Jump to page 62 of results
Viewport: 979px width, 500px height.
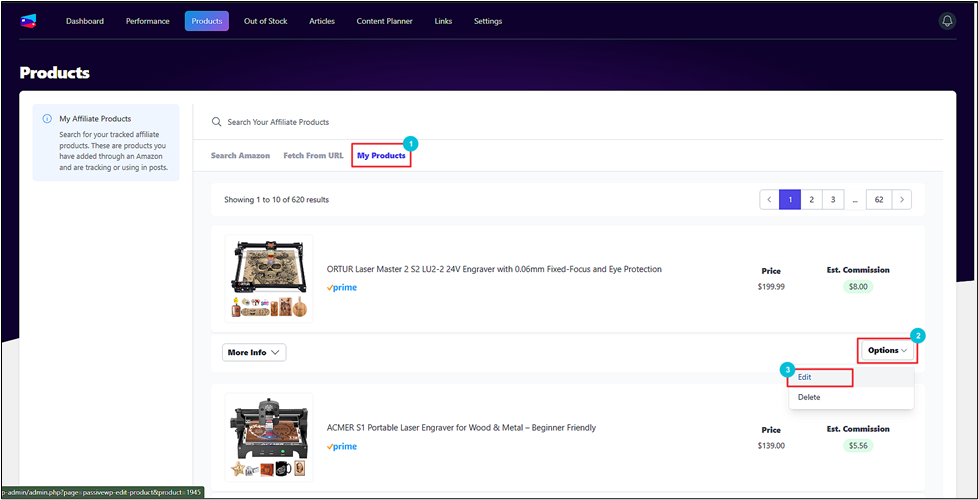[878, 199]
